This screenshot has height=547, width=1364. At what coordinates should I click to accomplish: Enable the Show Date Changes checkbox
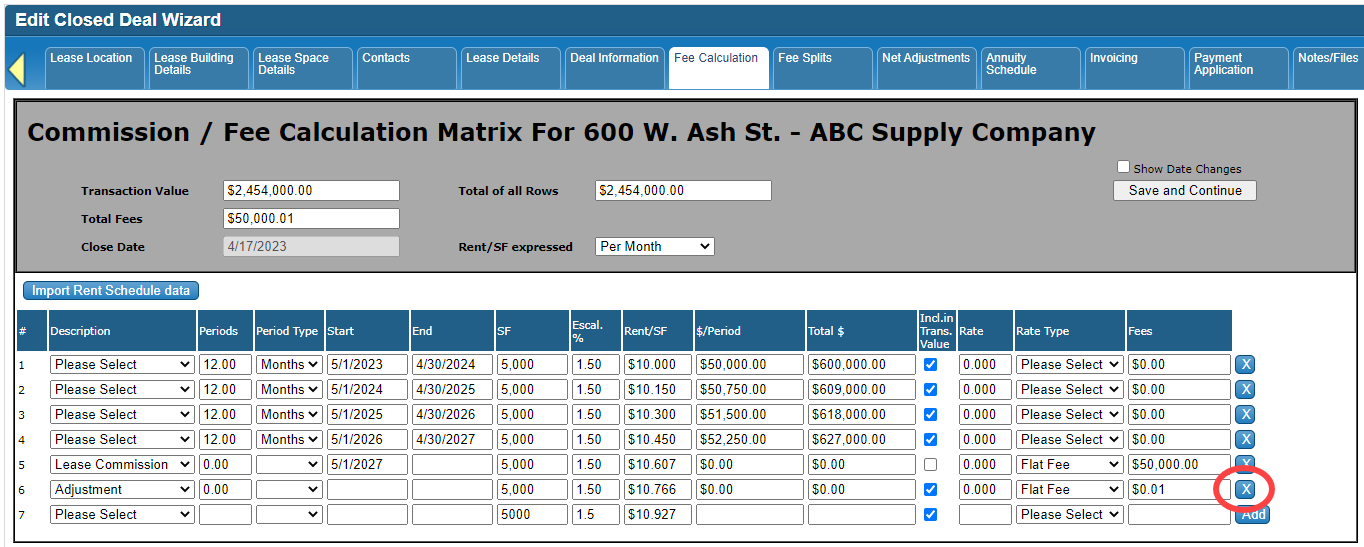pos(1124,168)
